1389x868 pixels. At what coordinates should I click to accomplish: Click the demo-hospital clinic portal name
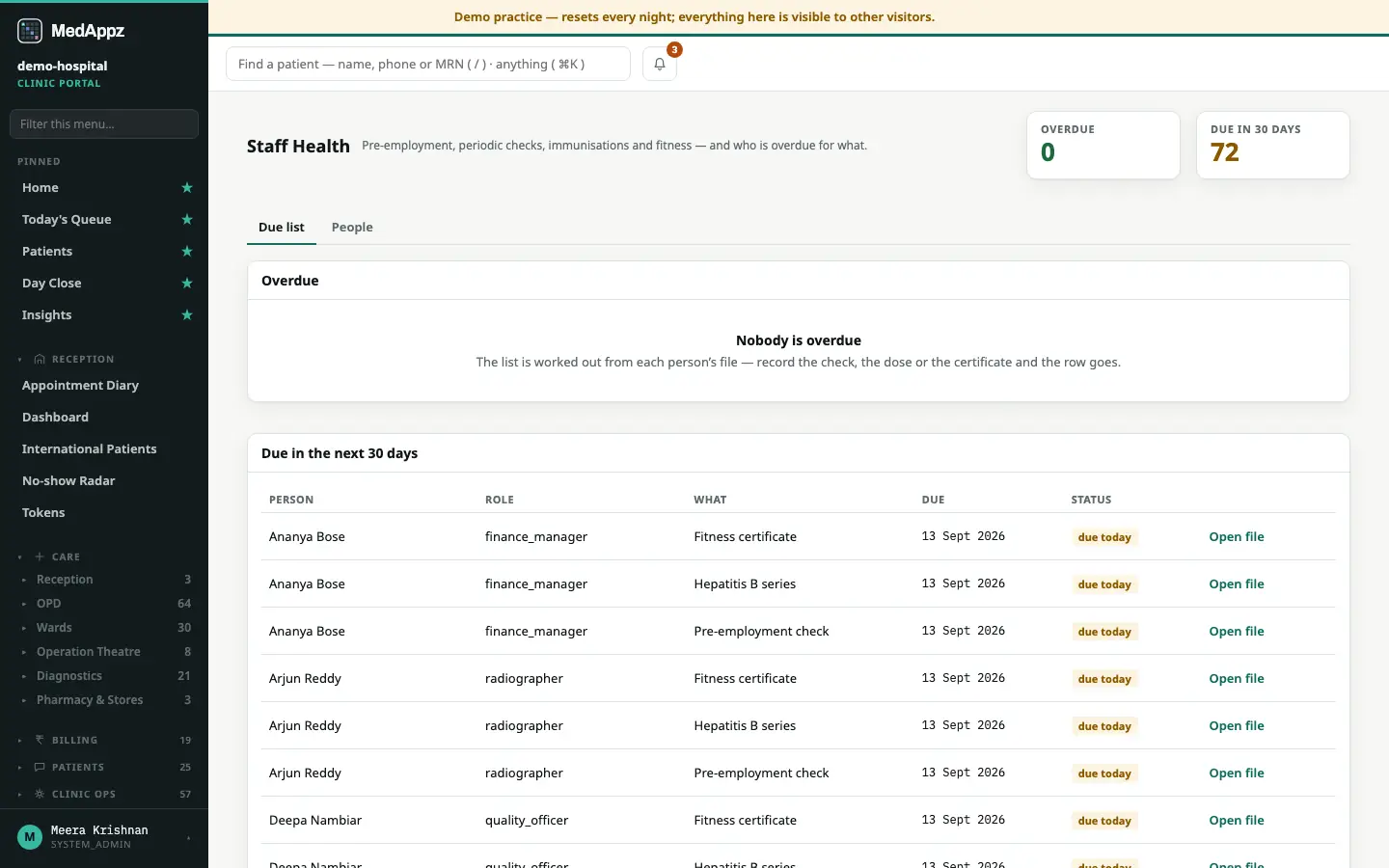(x=62, y=67)
